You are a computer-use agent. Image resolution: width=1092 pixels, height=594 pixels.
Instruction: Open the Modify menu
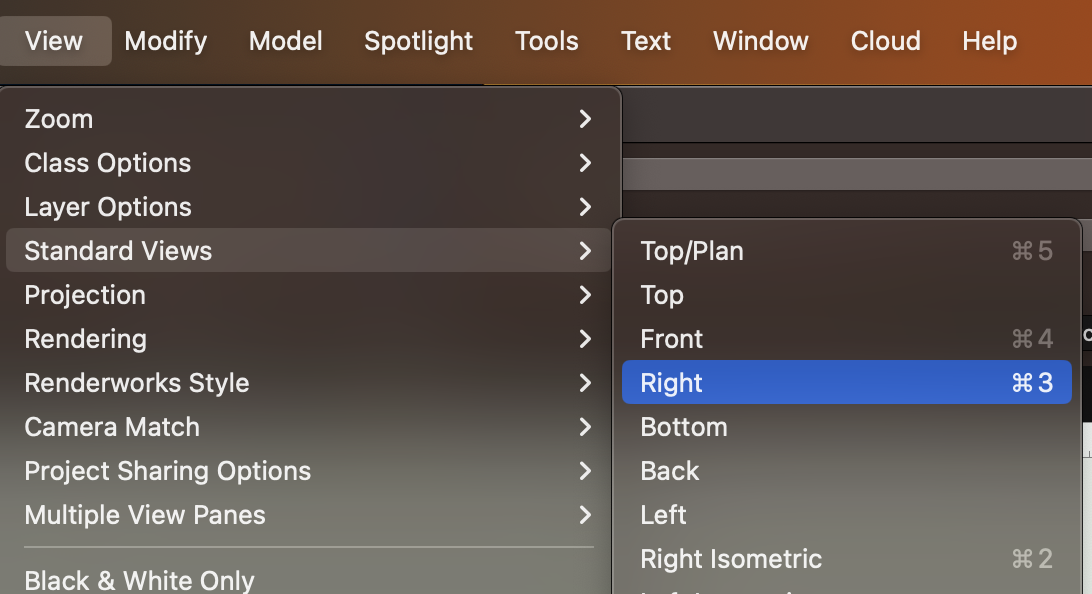(x=164, y=41)
